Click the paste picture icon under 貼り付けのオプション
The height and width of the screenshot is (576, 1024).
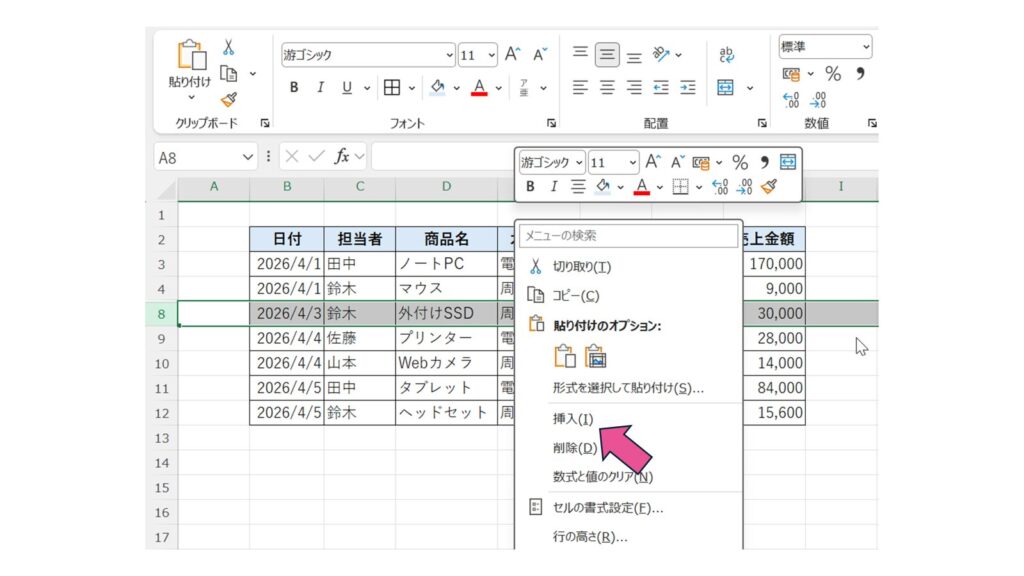point(596,357)
